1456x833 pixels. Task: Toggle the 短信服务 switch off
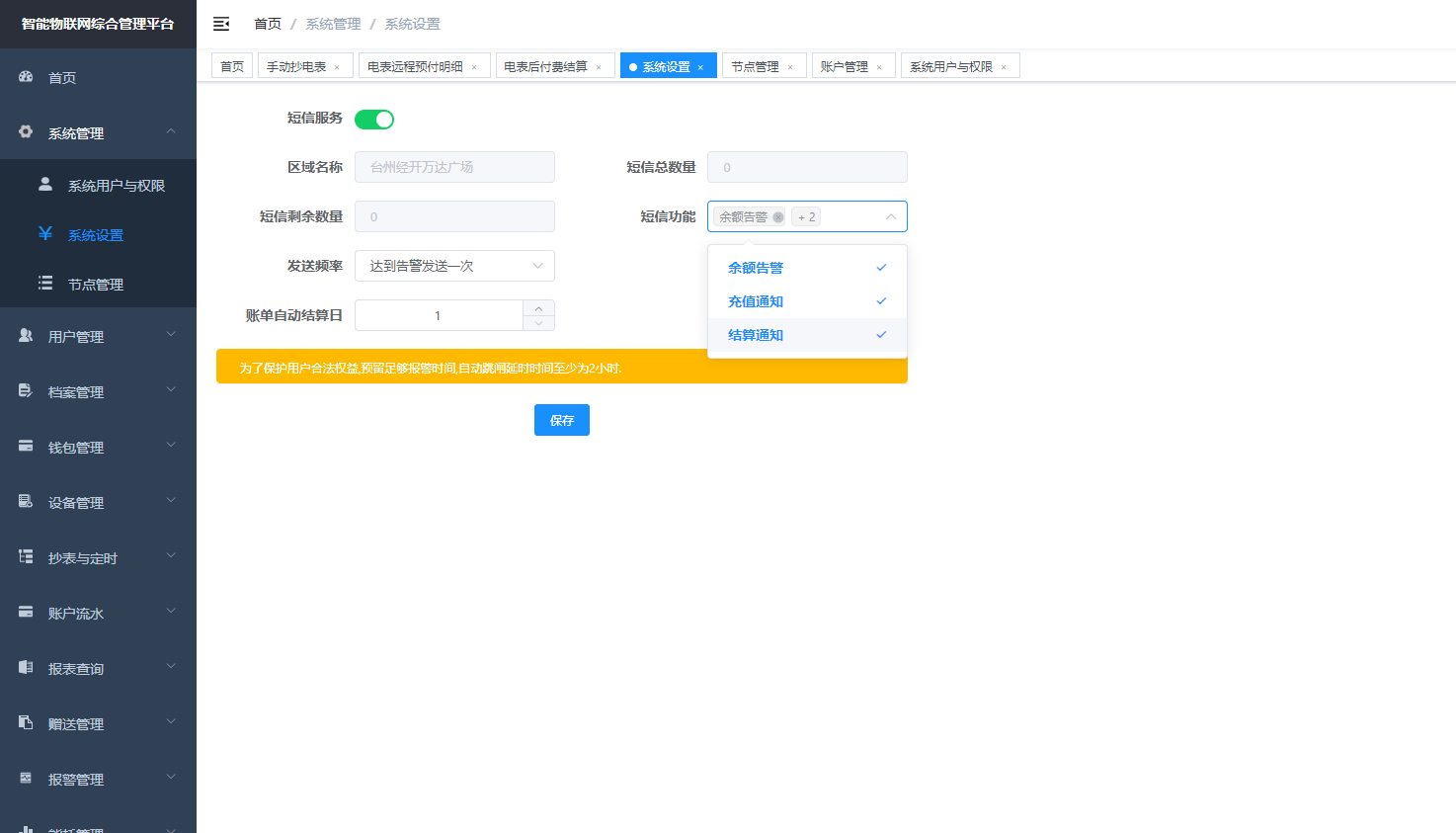pyautogui.click(x=374, y=120)
